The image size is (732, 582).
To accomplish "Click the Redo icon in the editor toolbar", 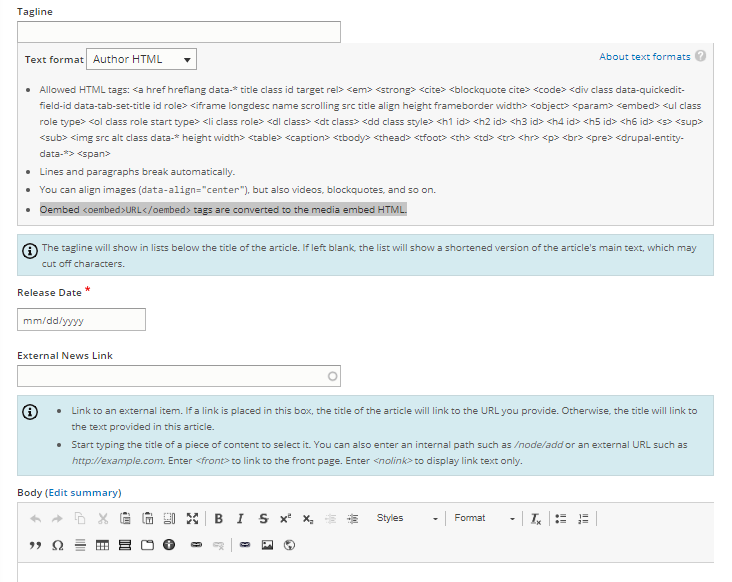I will [57, 519].
